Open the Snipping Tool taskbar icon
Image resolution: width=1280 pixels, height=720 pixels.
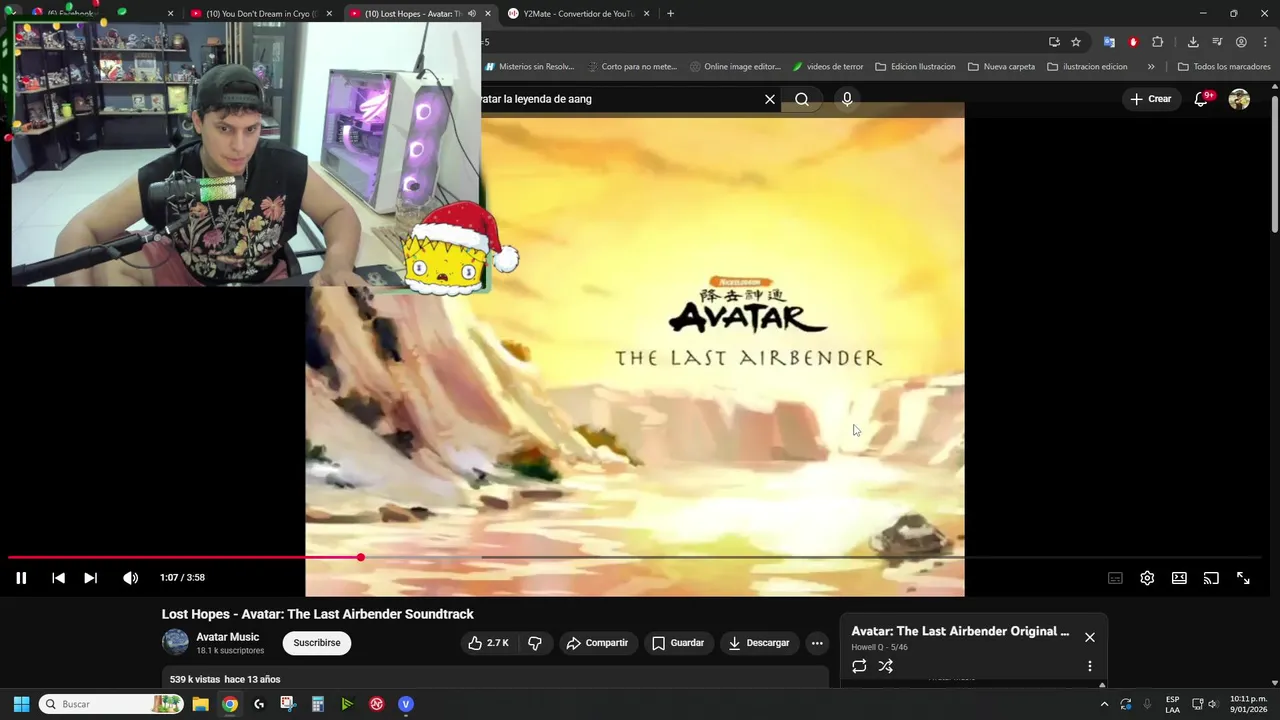288,704
